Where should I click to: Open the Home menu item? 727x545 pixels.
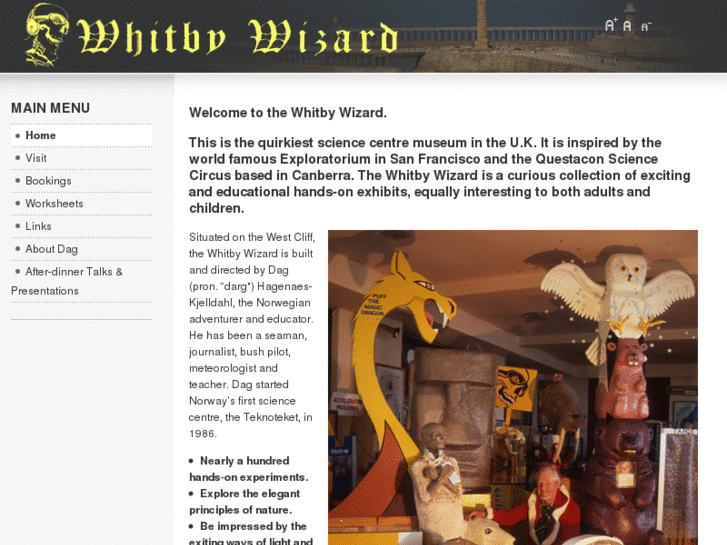82,135
